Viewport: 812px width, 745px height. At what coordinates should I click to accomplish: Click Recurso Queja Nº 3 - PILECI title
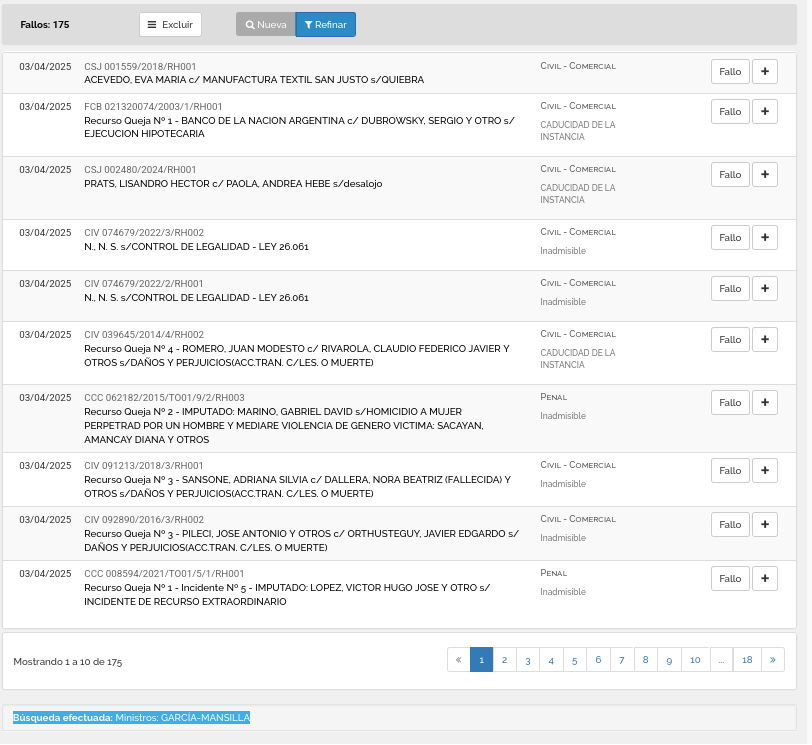point(301,541)
